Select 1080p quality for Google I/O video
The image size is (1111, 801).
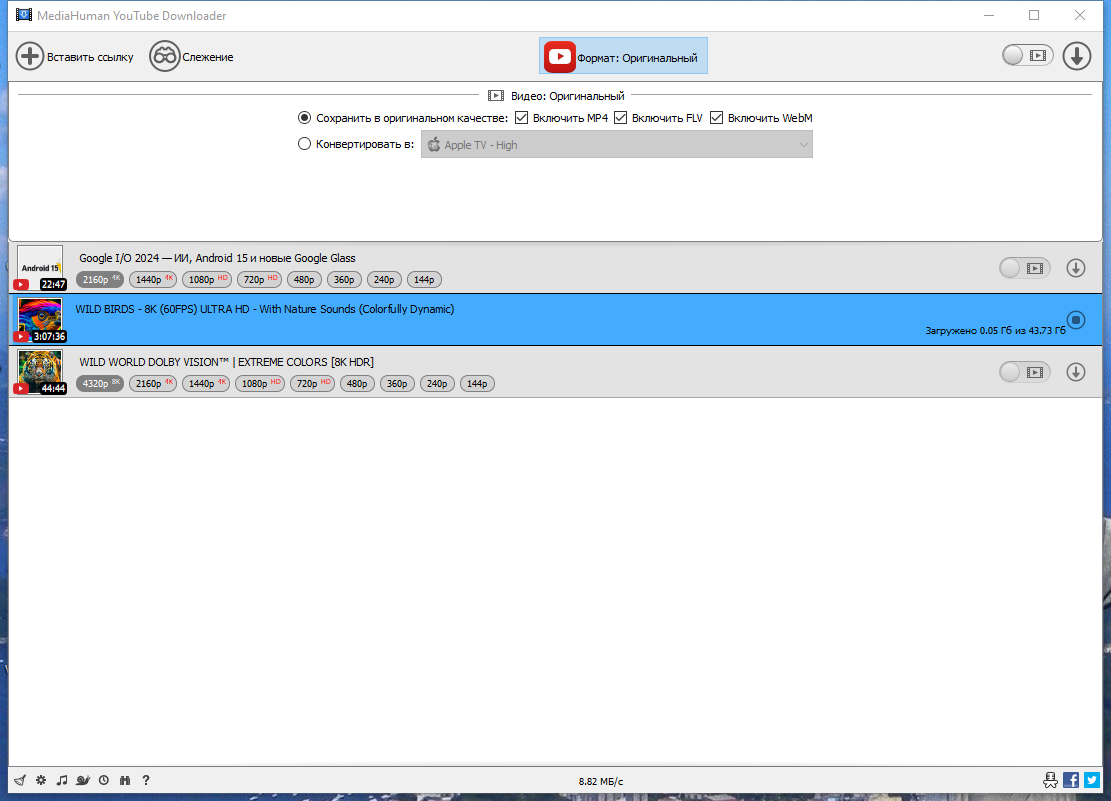[206, 279]
